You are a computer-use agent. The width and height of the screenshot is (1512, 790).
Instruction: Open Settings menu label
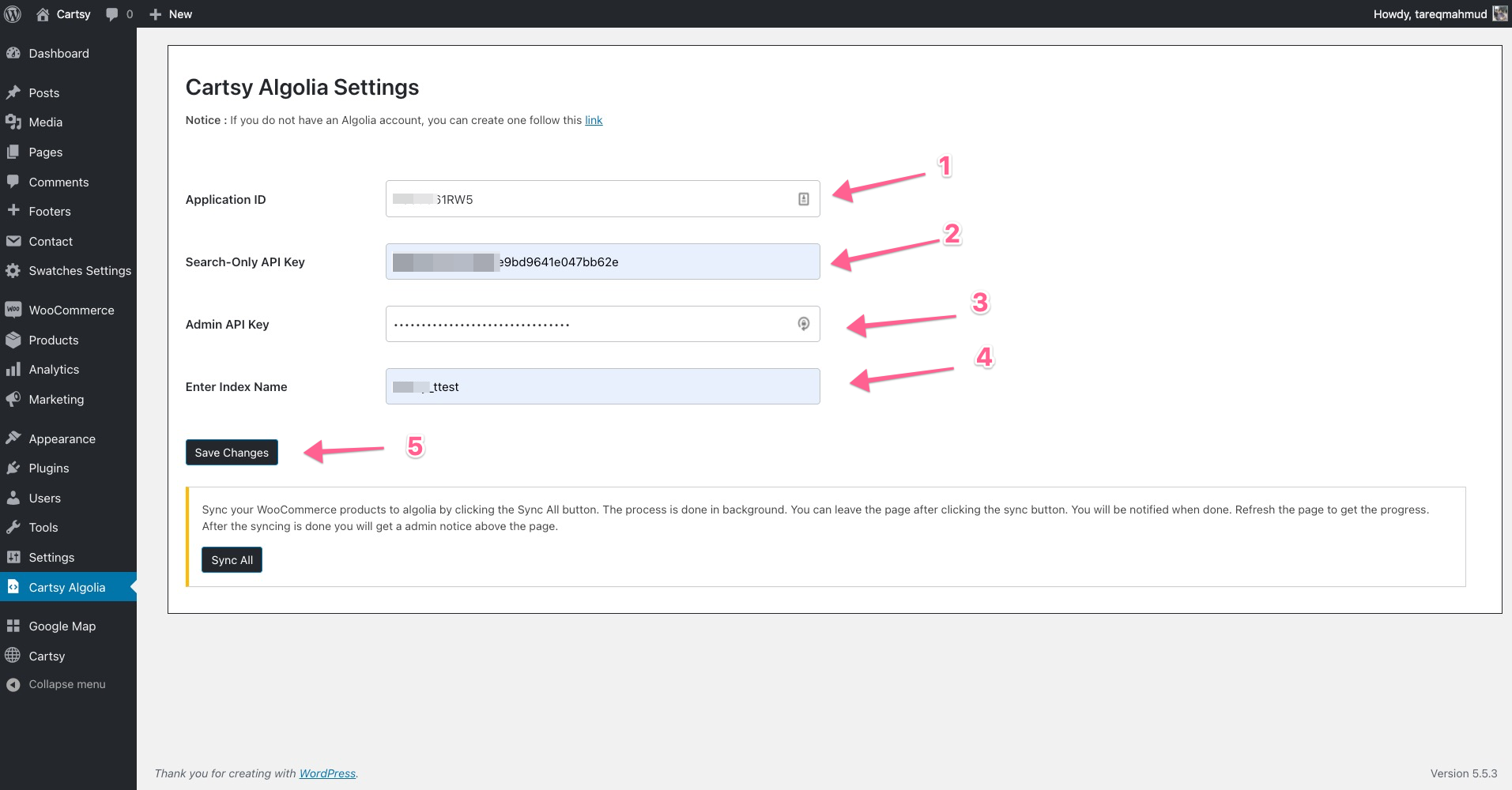tap(51, 557)
